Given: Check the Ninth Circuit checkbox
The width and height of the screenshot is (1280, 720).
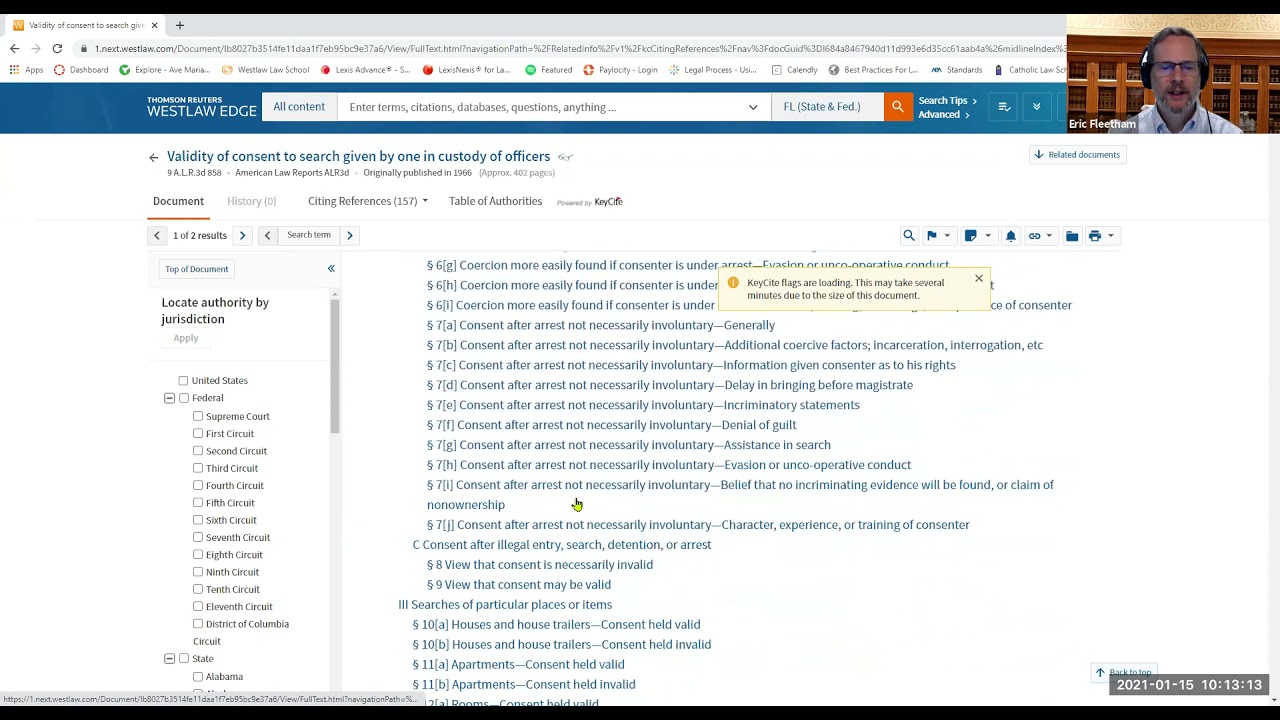Looking at the screenshot, I should coord(198,572).
